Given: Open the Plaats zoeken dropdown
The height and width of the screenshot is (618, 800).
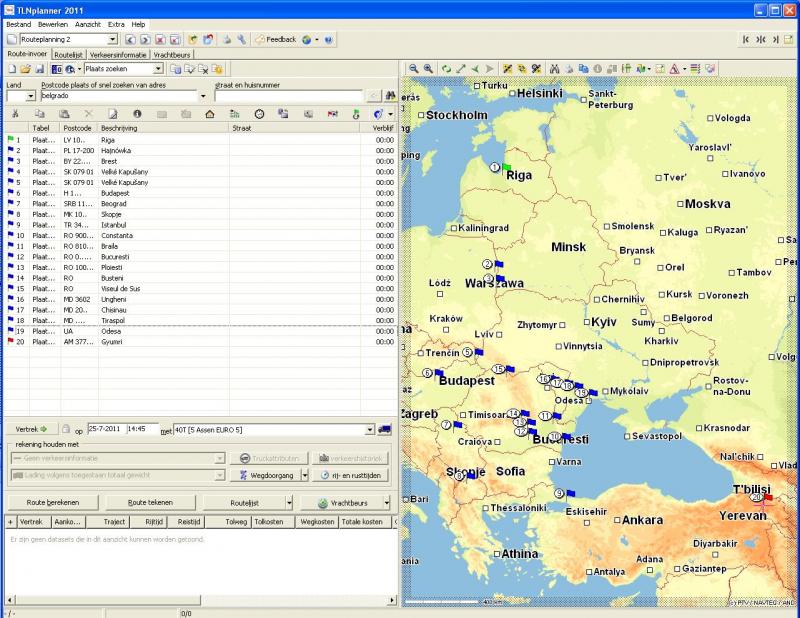Looking at the screenshot, I should [158, 69].
